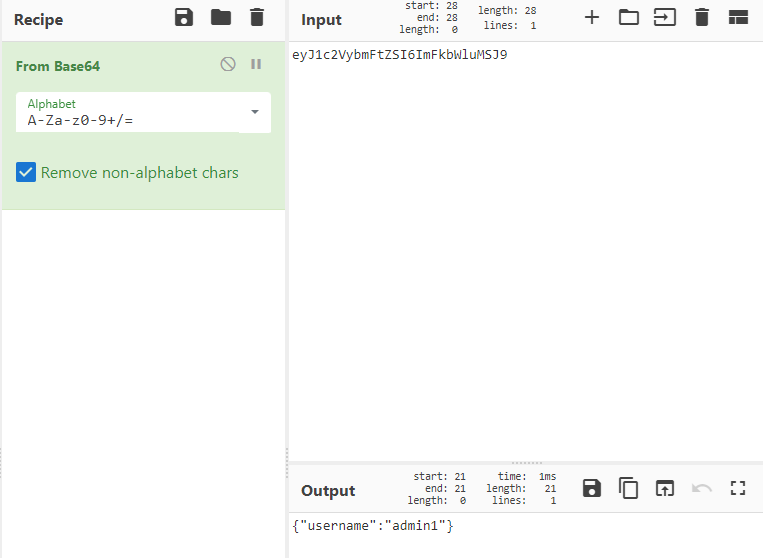This screenshot has width=763, height=558.
Task: Reset the pane layout
Action: pos(738,18)
